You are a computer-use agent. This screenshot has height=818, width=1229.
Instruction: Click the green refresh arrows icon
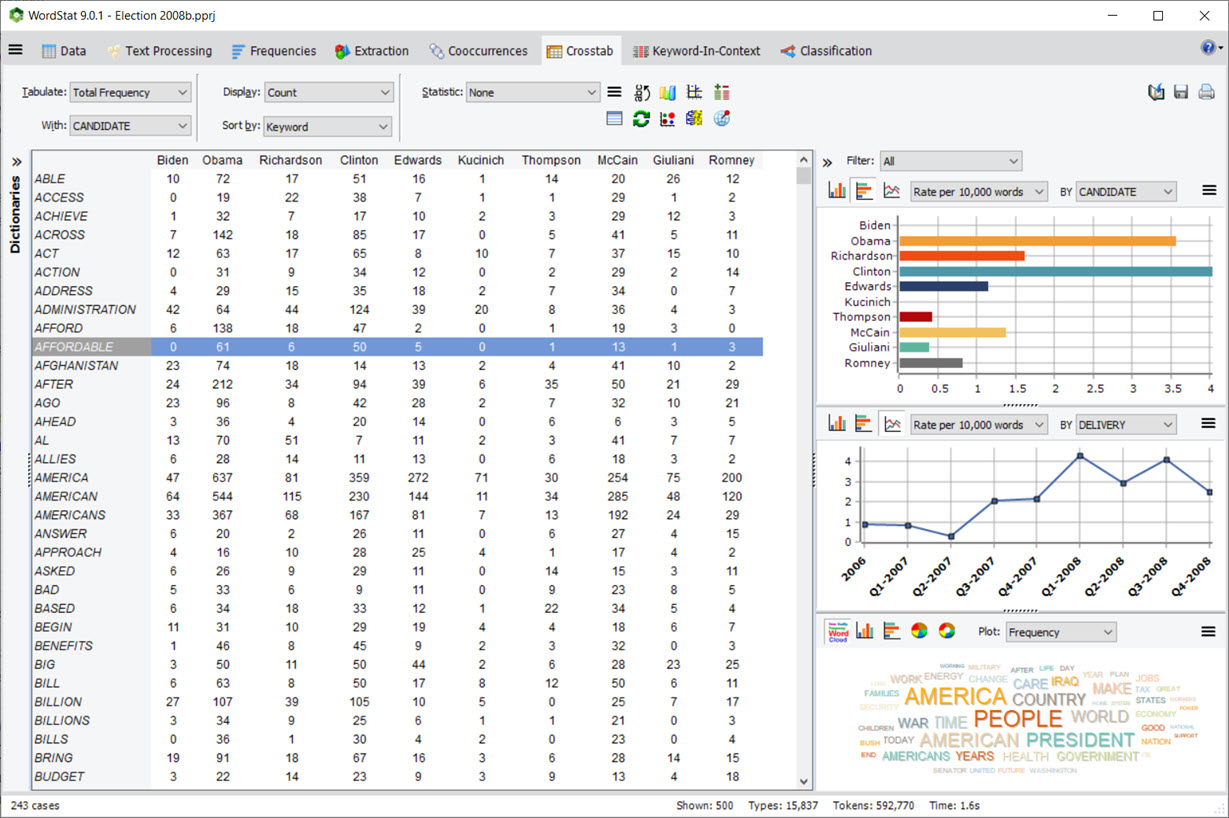641,119
